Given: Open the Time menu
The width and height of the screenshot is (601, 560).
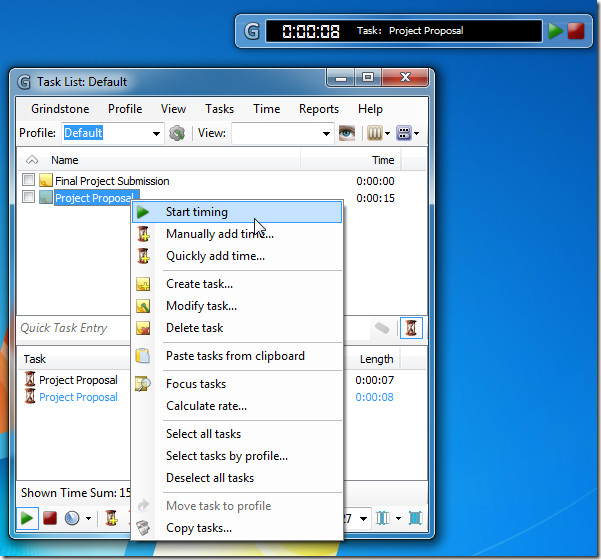Looking at the screenshot, I should coord(266,109).
